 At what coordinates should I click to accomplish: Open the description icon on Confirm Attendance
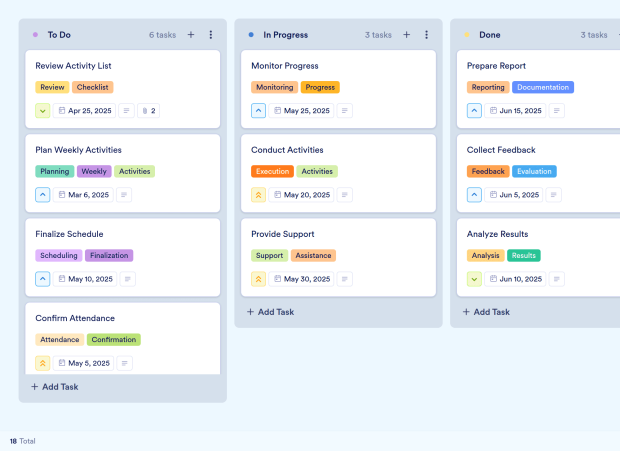125,363
